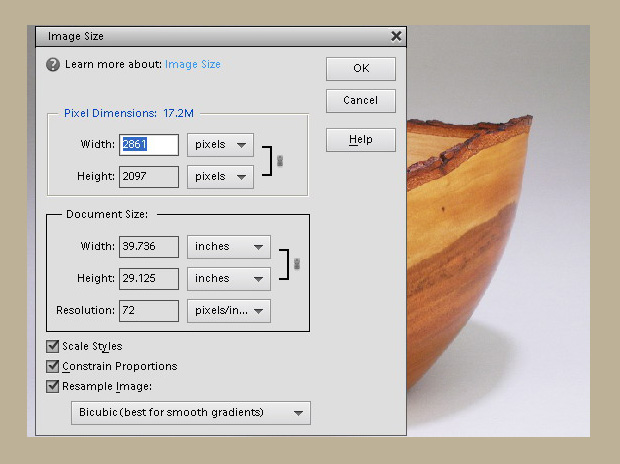620x464 pixels.
Task: Click the Cancel button
Action: coord(360,101)
